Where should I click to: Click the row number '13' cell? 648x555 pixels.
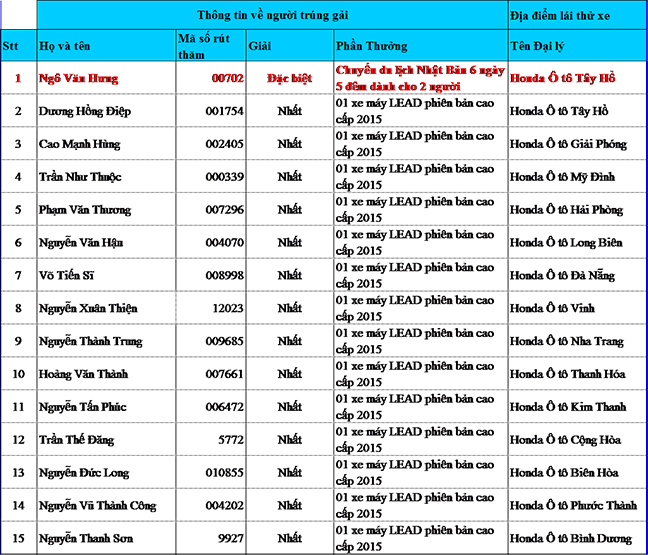point(19,472)
